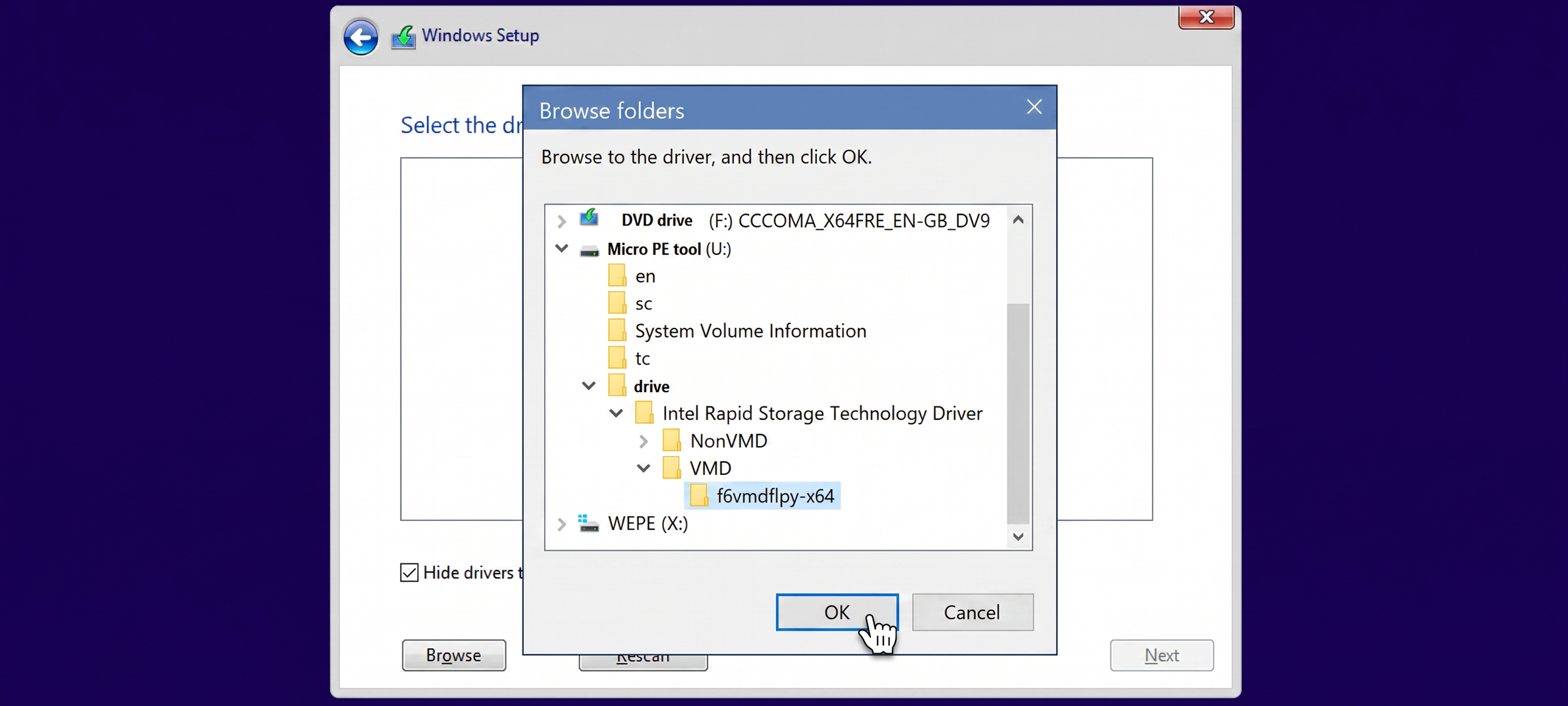Viewport: 1568px width, 706px height.
Task: Select 'Intel Rapid Storage Technology Driver' folder
Action: pyautogui.click(x=822, y=414)
